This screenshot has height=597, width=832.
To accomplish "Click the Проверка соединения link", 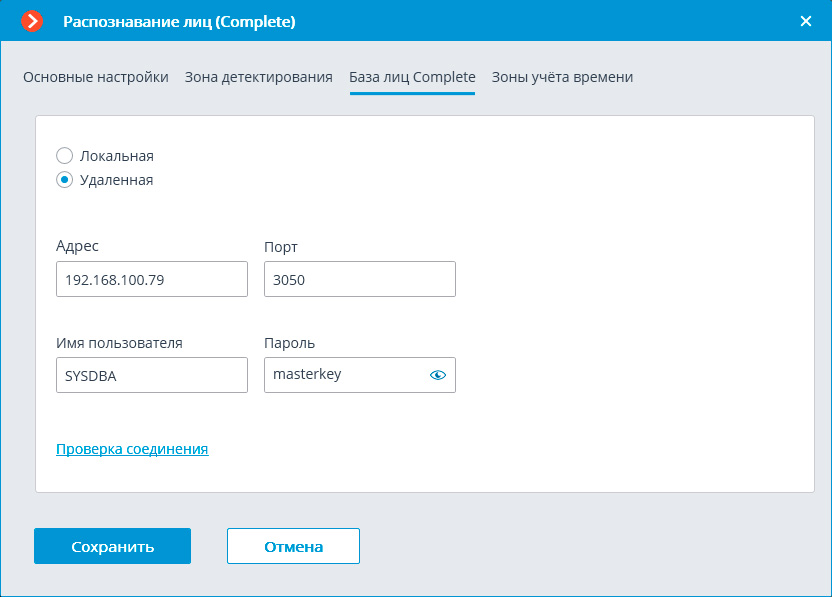I will point(132,449).
